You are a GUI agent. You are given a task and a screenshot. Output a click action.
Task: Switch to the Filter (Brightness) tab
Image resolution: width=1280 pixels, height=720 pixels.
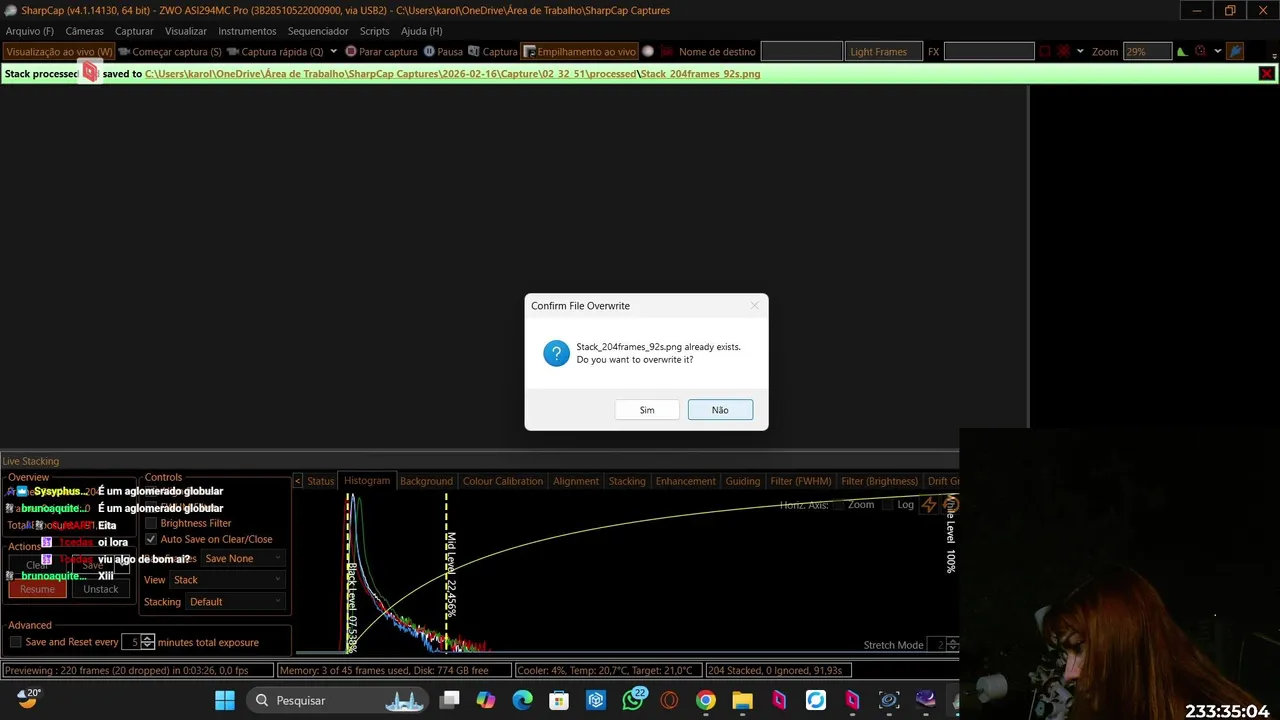[880, 481]
